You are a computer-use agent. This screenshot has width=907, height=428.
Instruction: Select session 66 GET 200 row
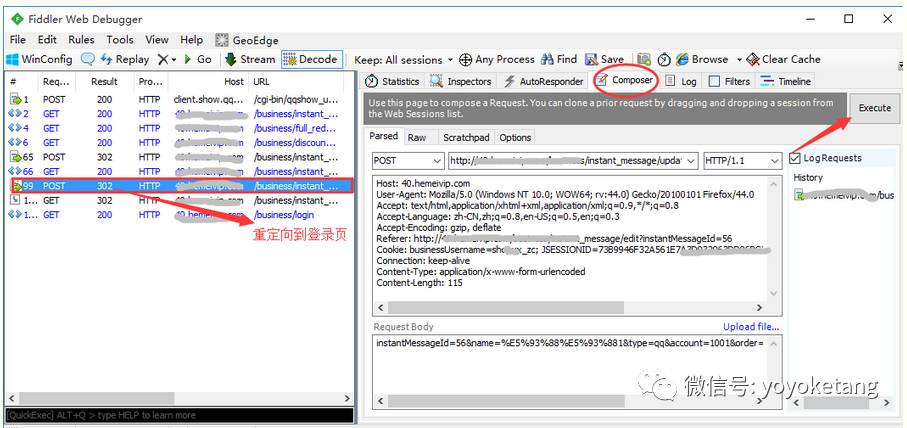(179, 172)
